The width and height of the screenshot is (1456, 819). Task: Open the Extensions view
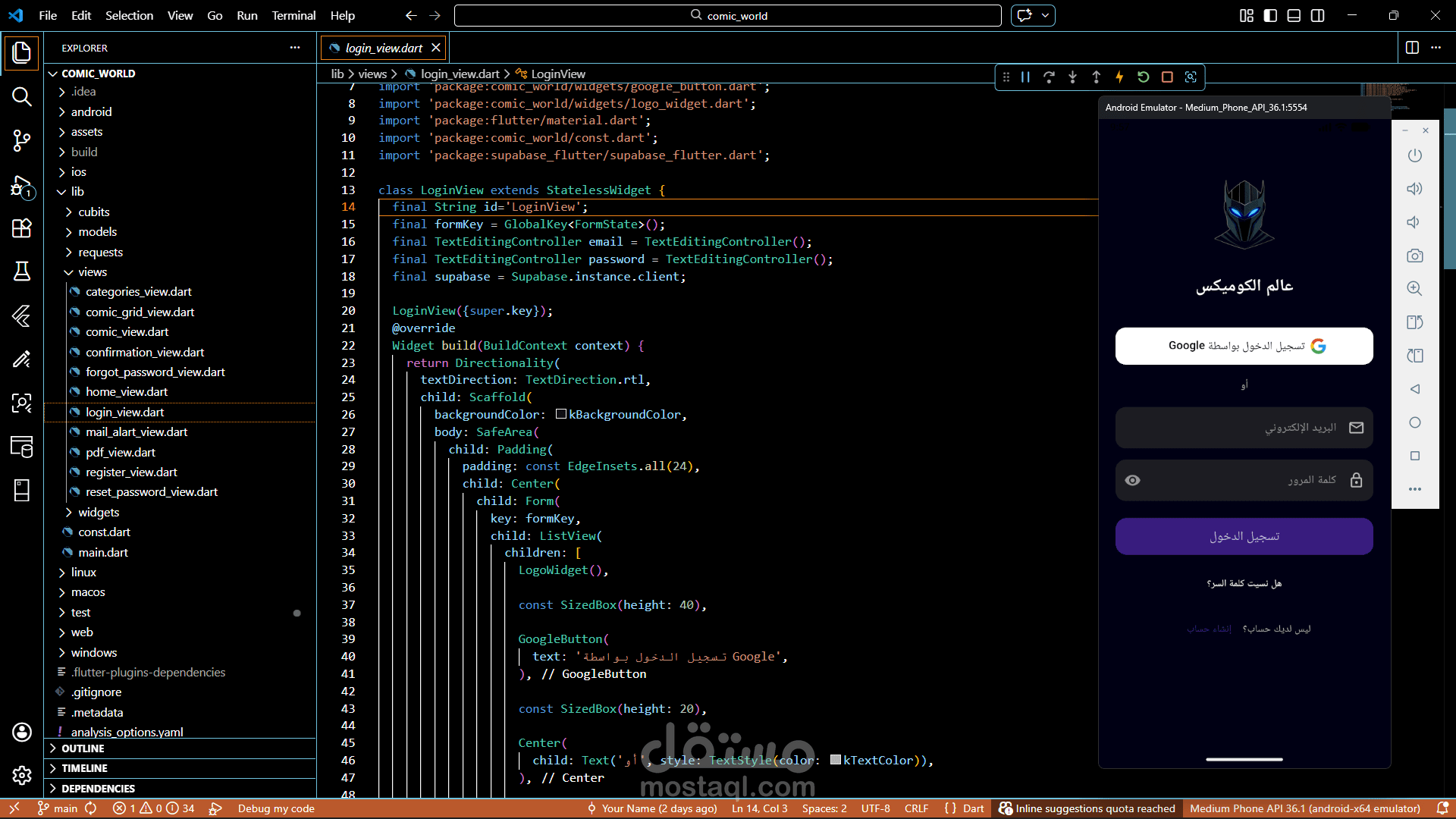coord(21,228)
